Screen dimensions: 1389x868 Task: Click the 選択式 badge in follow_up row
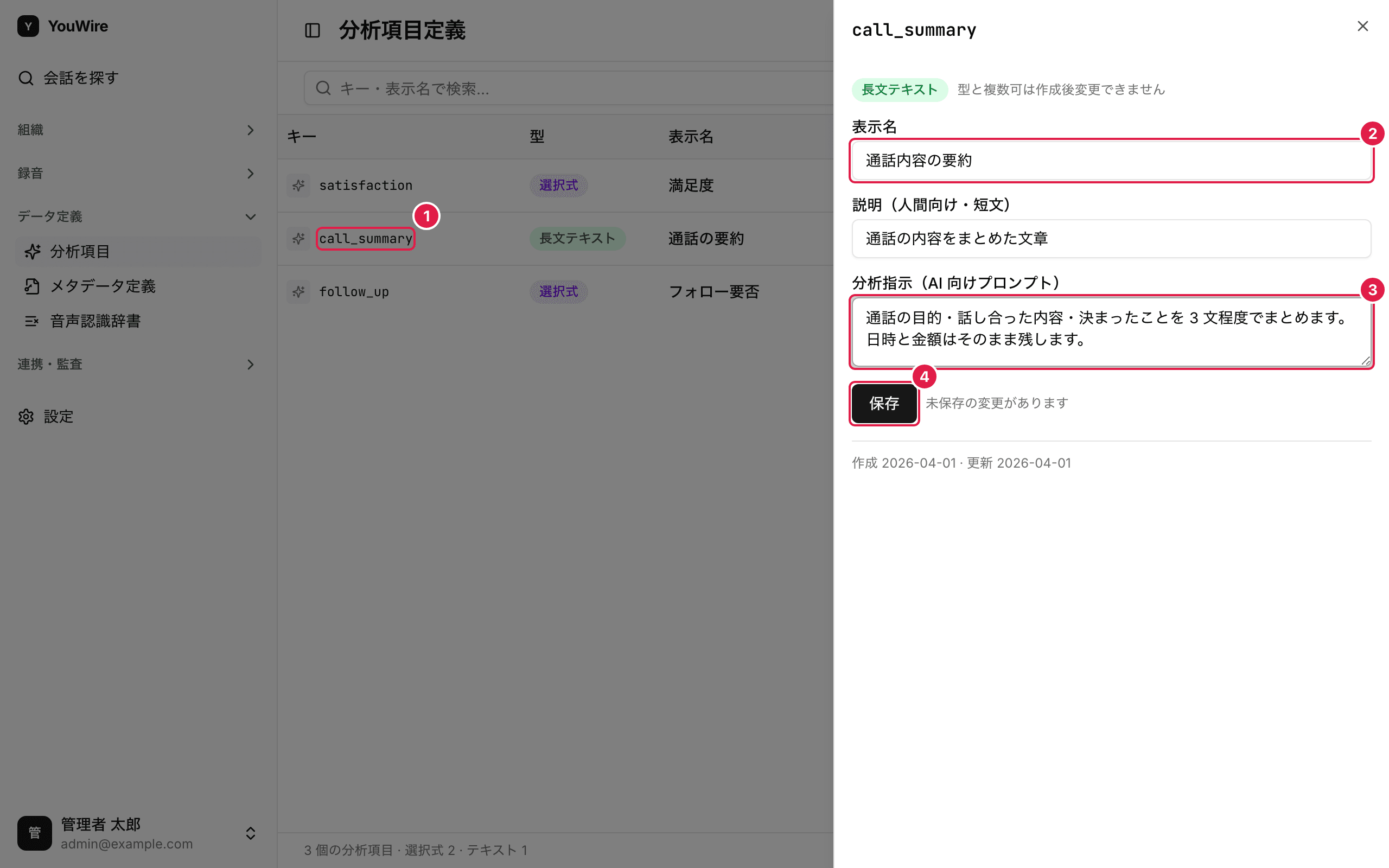pos(558,292)
